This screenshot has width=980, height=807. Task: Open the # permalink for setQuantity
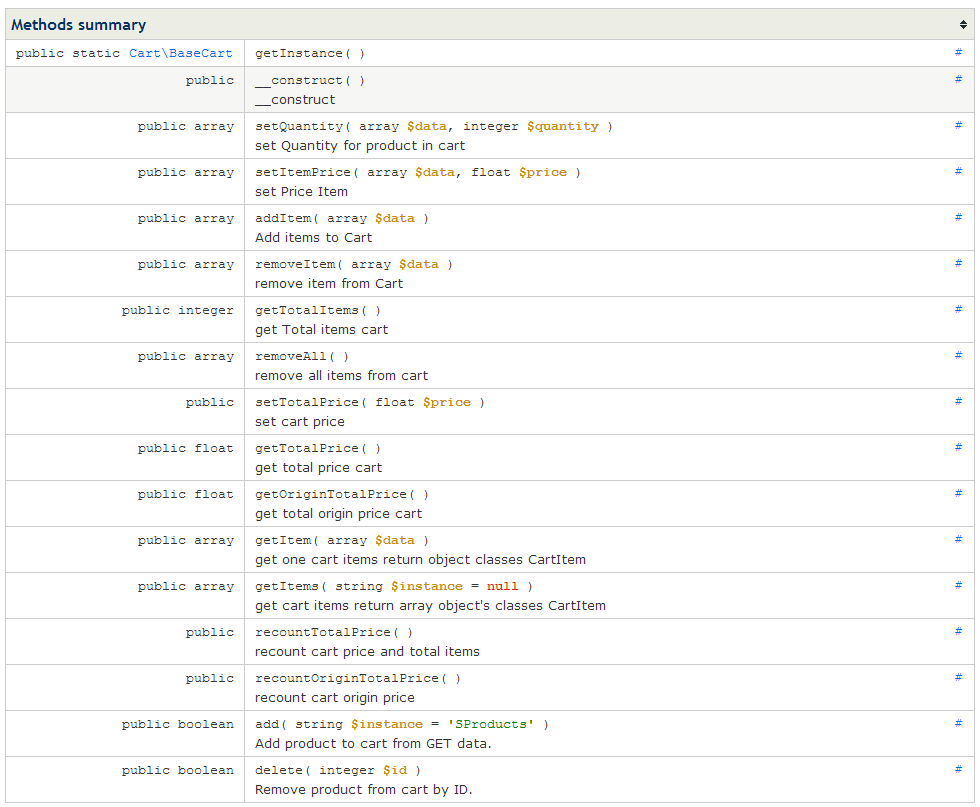958,126
